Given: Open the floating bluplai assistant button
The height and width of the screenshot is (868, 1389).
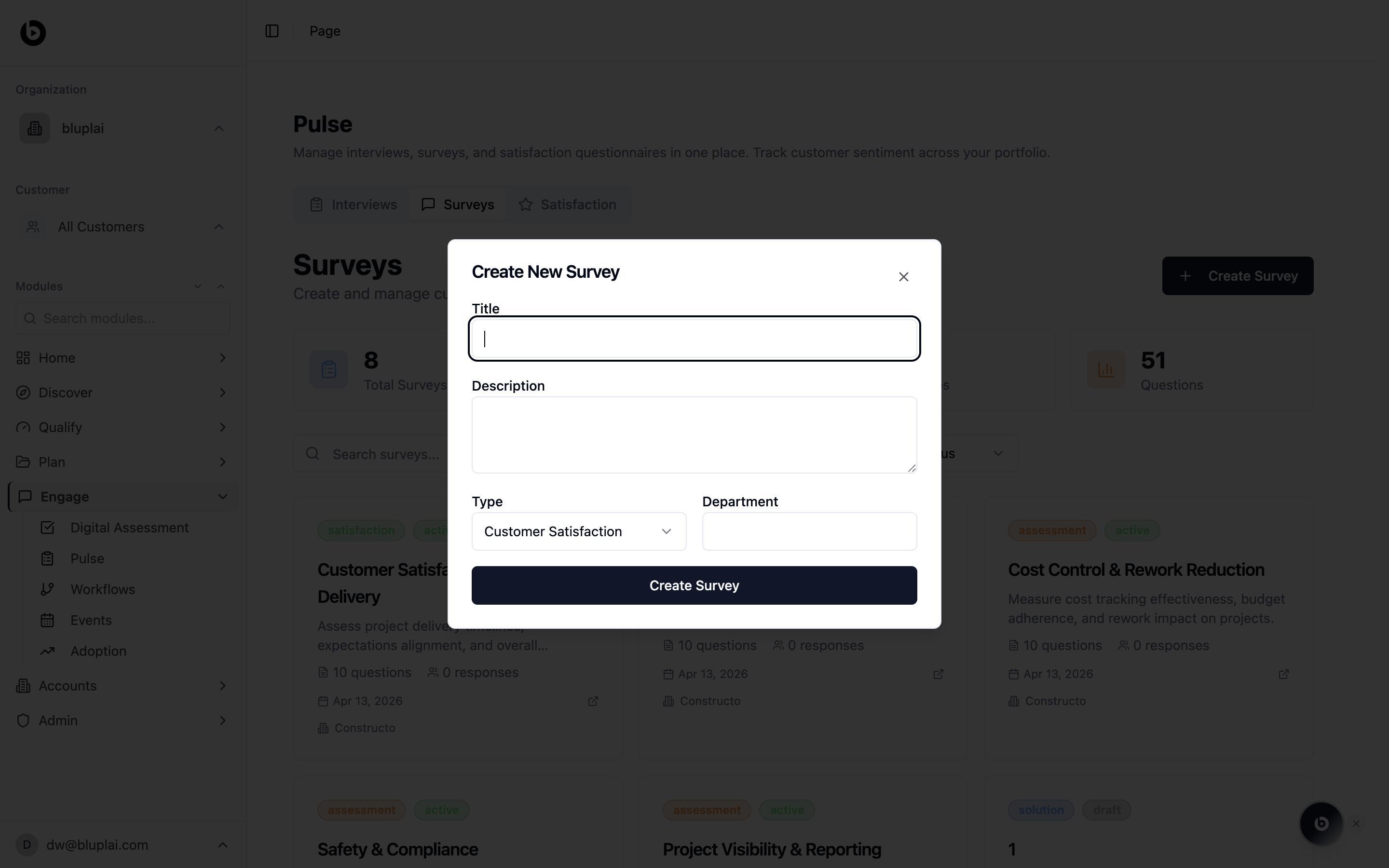Looking at the screenshot, I should click(x=1321, y=823).
